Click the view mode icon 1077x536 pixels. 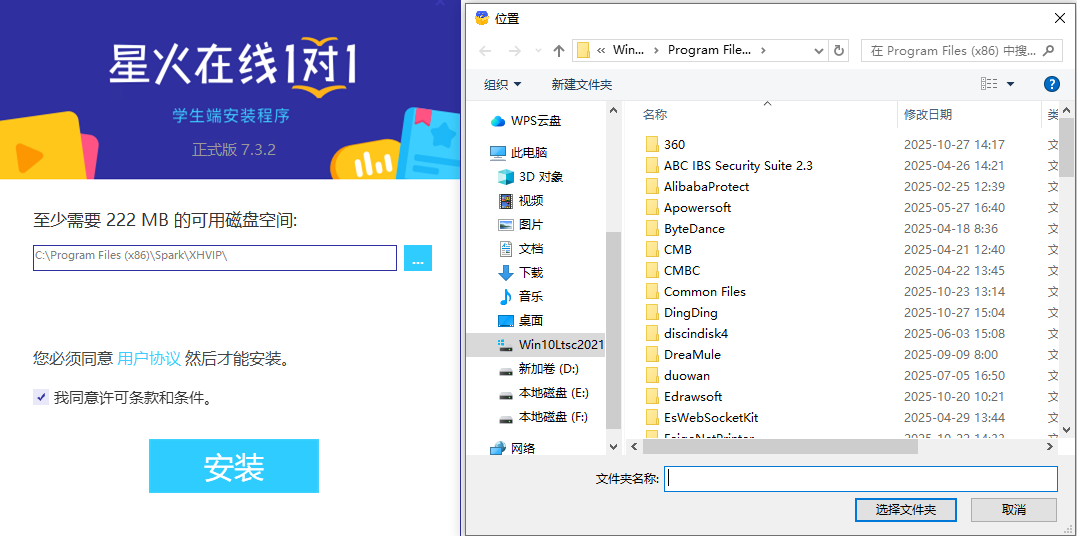coord(989,84)
